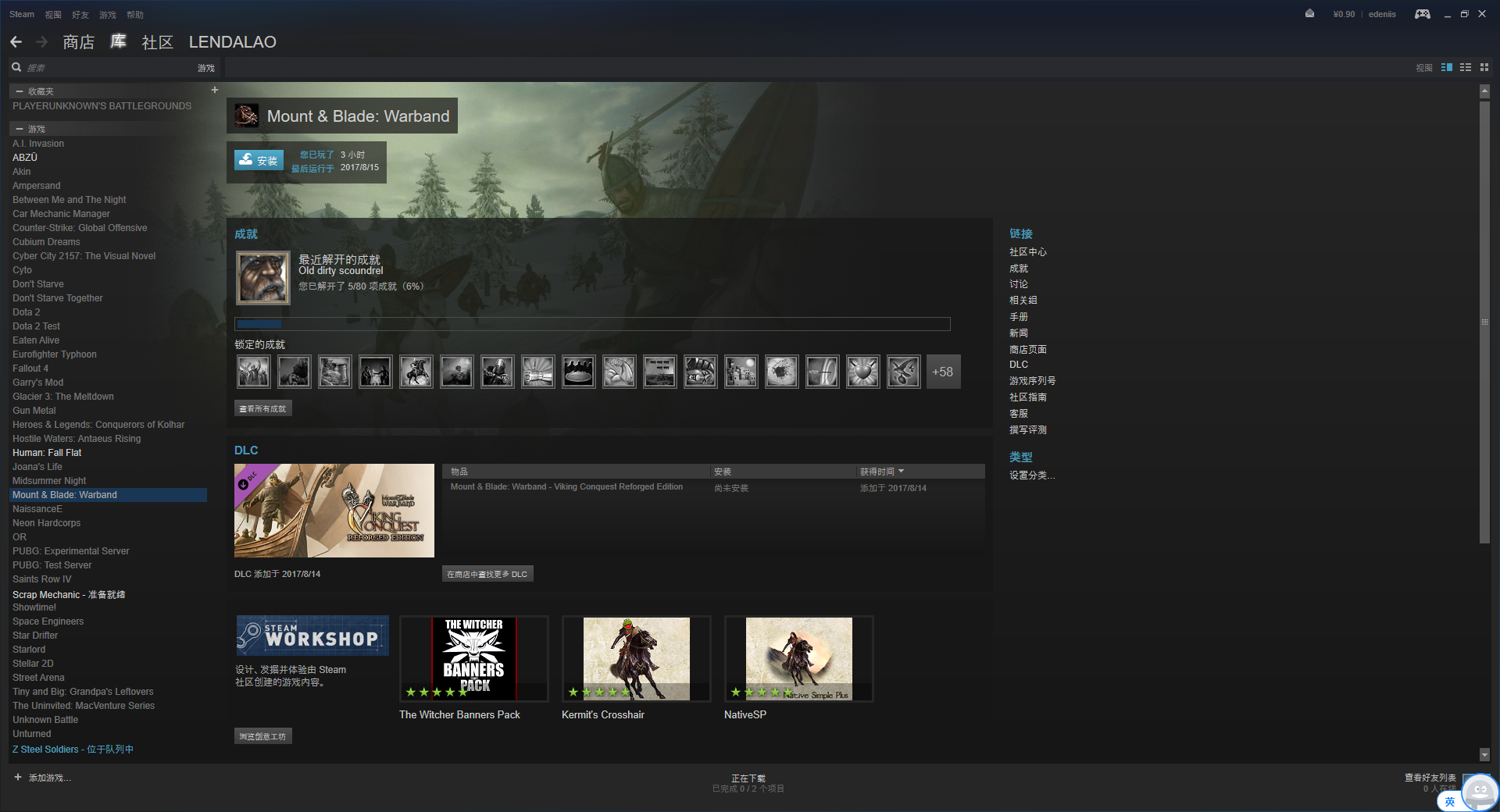1500x812 pixels.
Task: Click 在商店中查找更多 DLC button
Action: pos(487,574)
